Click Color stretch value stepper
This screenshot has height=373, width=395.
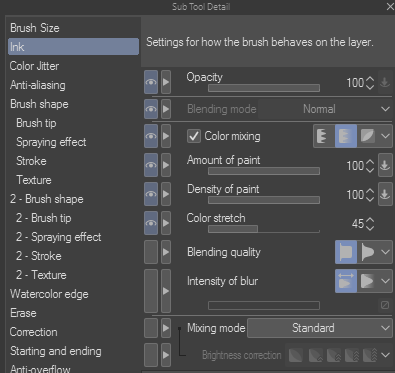(370, 224)
